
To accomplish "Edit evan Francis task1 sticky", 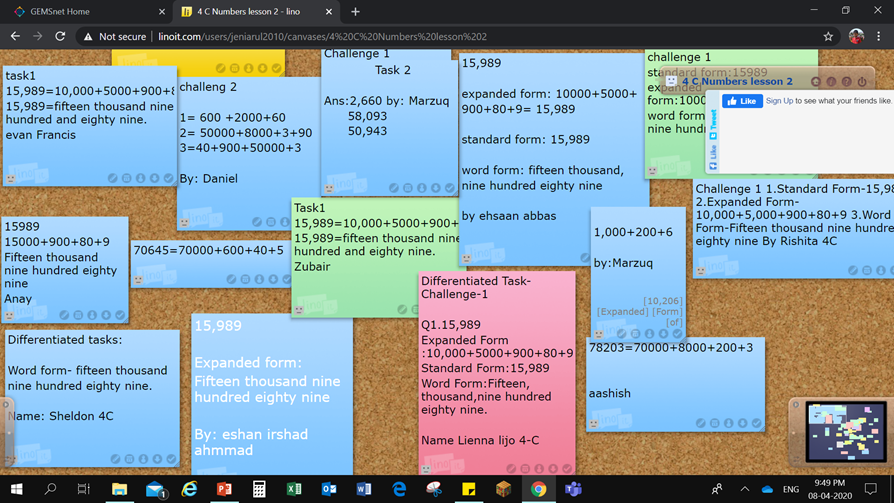I will pos(113,179).
